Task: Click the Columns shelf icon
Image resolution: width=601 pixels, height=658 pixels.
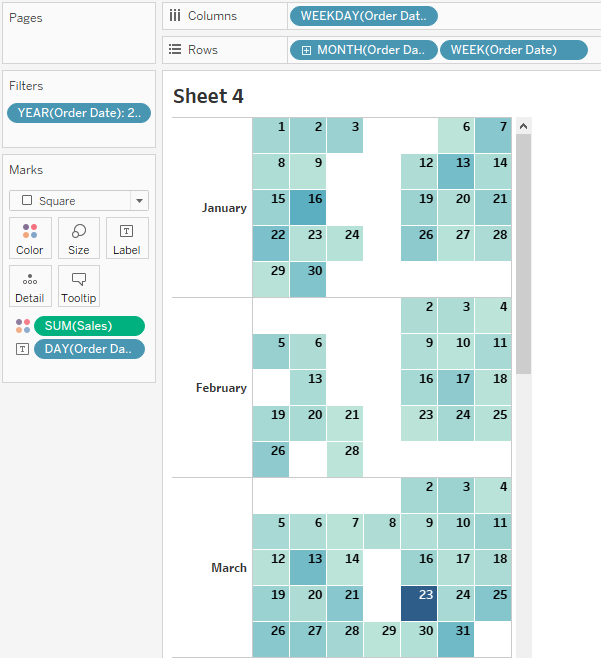Action: click(175, 16)
